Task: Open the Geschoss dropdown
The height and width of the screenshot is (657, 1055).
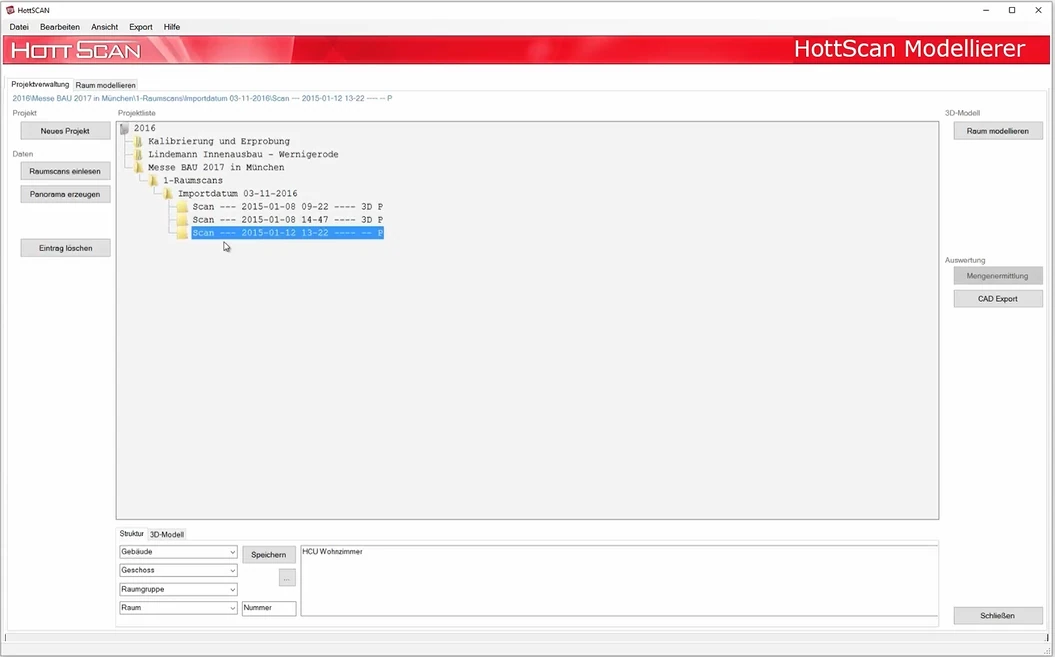Action: pos(178,570)
